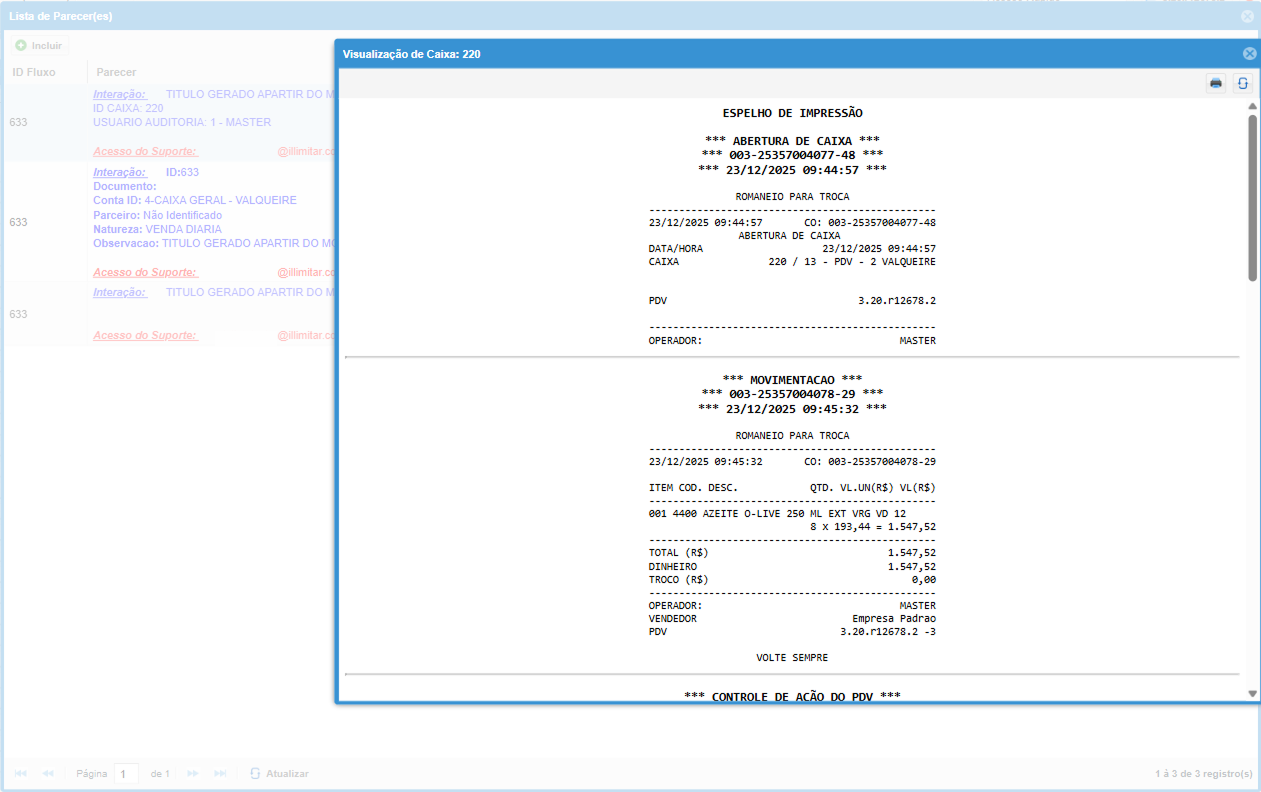1261x792 pixels.
Task: Click the Página number input field
Action: pos(126,774)
